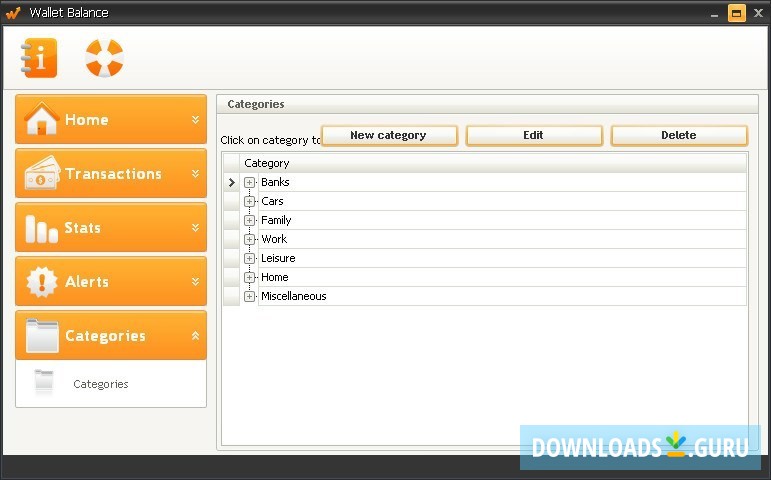Viewport: 771px width, 480px height.
Task: Expand the Home sidebar section chevron
Action: [x=195, y=120]
